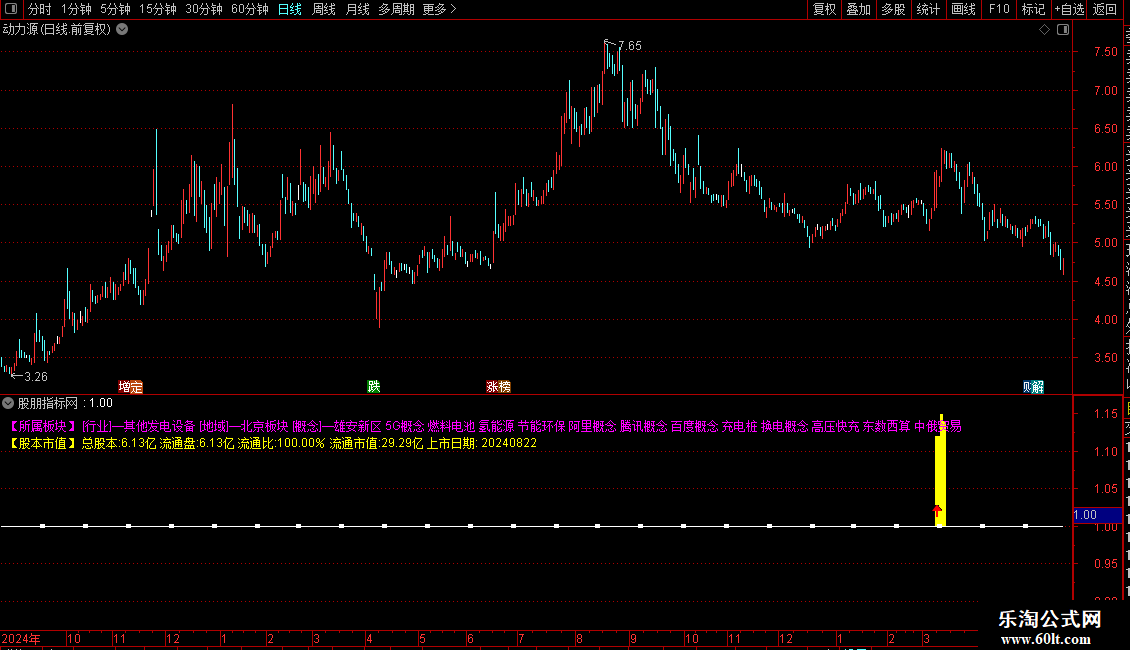Viewport: 1130px width, 650px height.
Task: Open the 动力源 chart settings dropdown arrow
Action: click(x=123, y=30)
